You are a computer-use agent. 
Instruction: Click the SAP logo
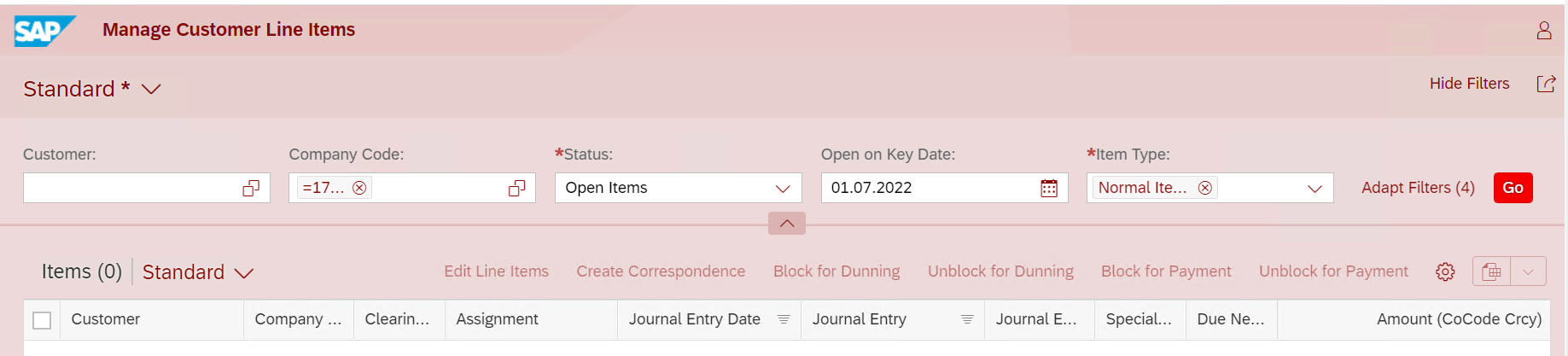pyautogui.click(x=44, y=31)
